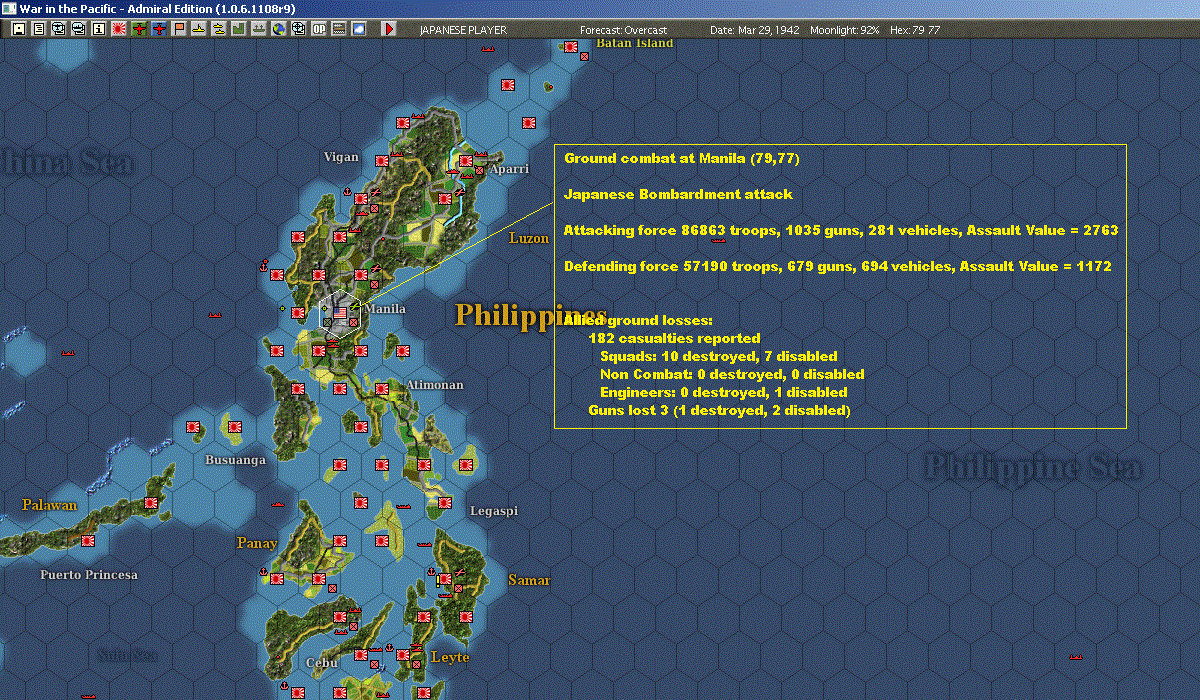Viewport: 1200px width, 700px height.
Task: Click 'Japanese Bombardment attack' line
Action: point(678,194)
